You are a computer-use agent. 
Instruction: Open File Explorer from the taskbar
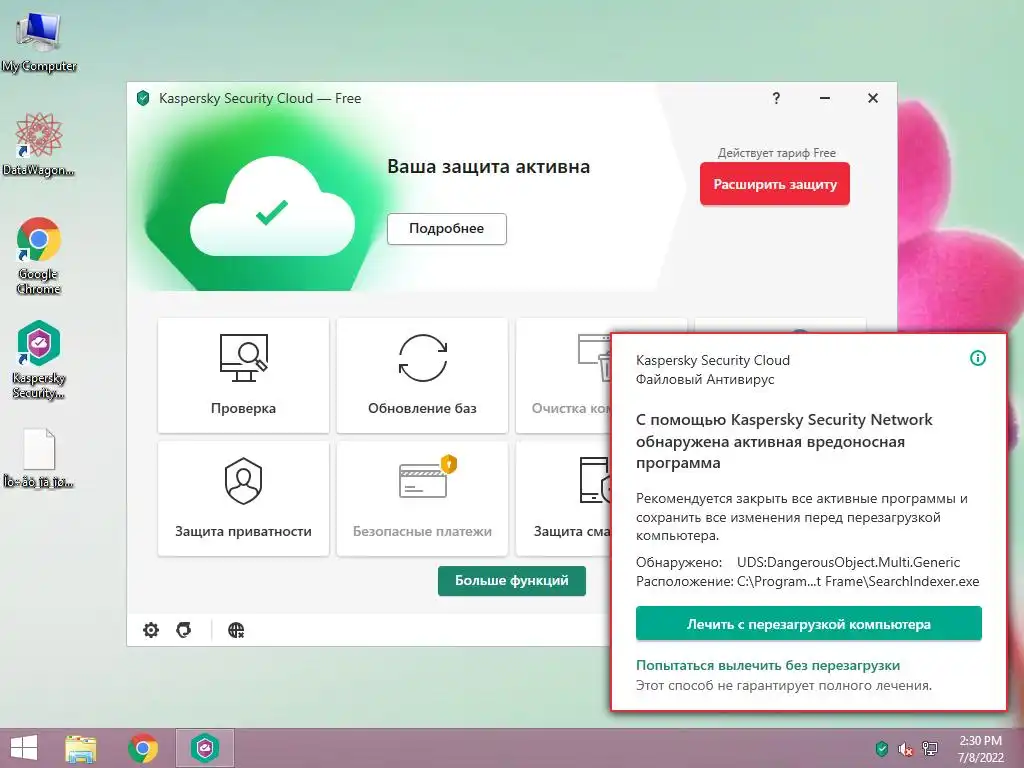tap(80, 748)
